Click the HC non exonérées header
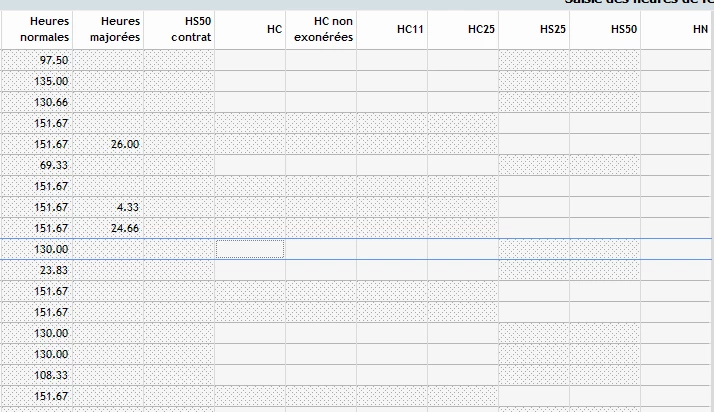 click(x=321, y=30)
